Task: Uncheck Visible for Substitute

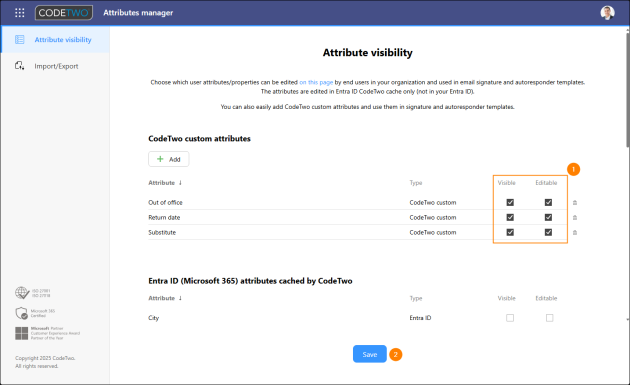Action: tap(510, 232)
